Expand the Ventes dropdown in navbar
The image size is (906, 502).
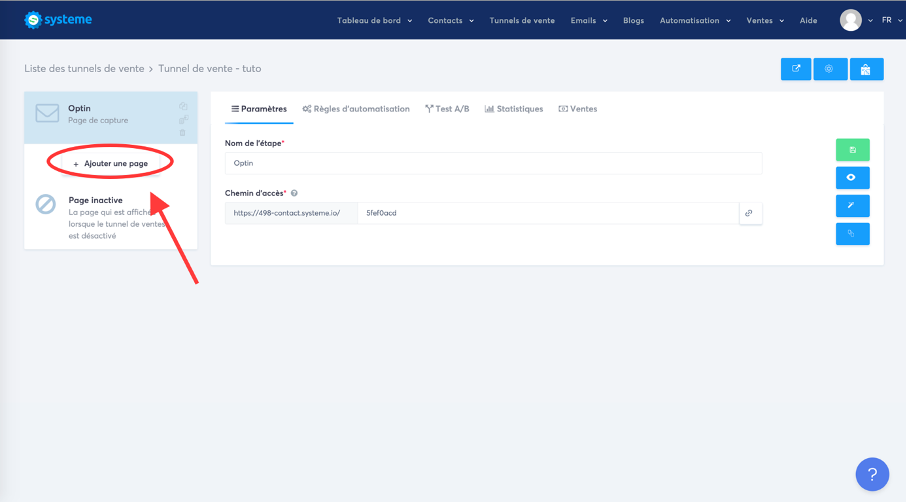tap(765, 20)
